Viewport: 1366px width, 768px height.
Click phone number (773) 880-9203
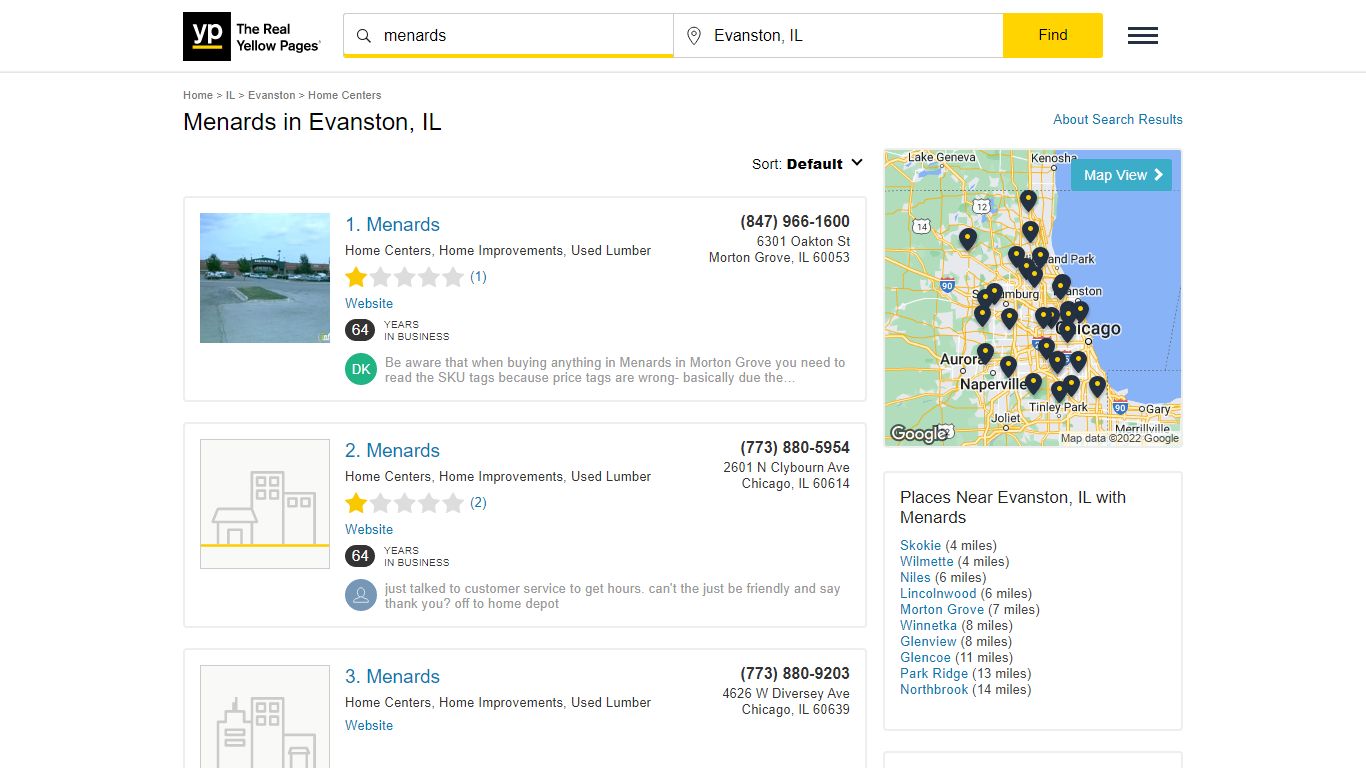(795, 673)
